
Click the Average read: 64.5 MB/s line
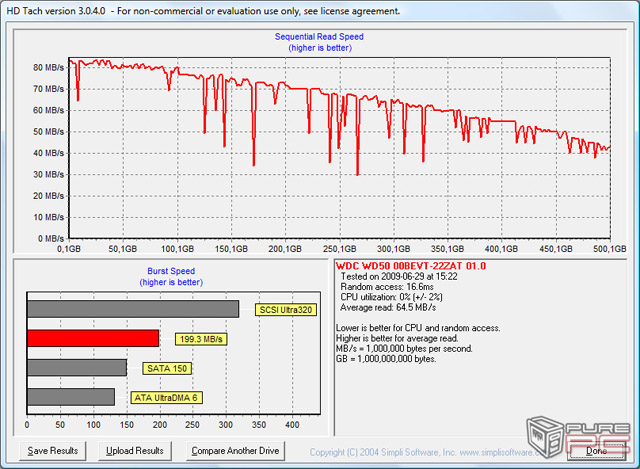388,307
